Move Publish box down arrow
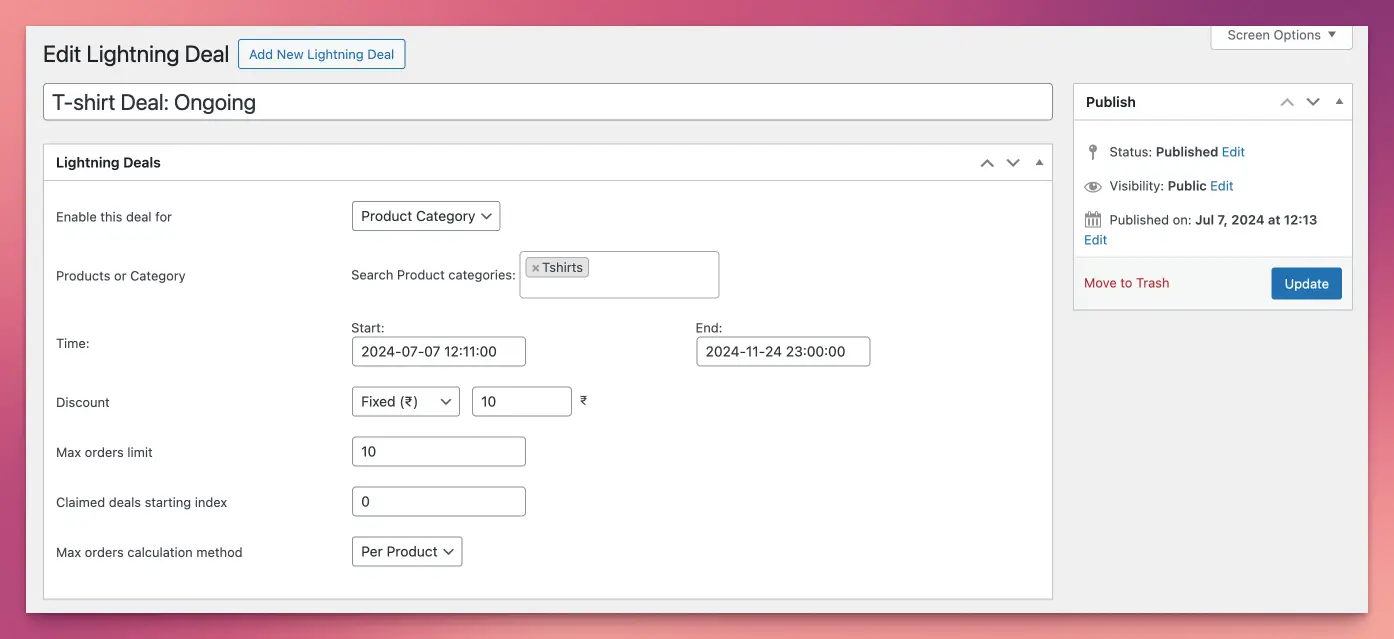 coord(1313,102)
